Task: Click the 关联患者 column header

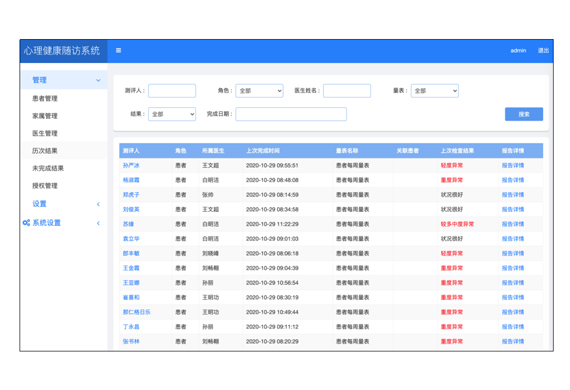Action: [408, 151]
